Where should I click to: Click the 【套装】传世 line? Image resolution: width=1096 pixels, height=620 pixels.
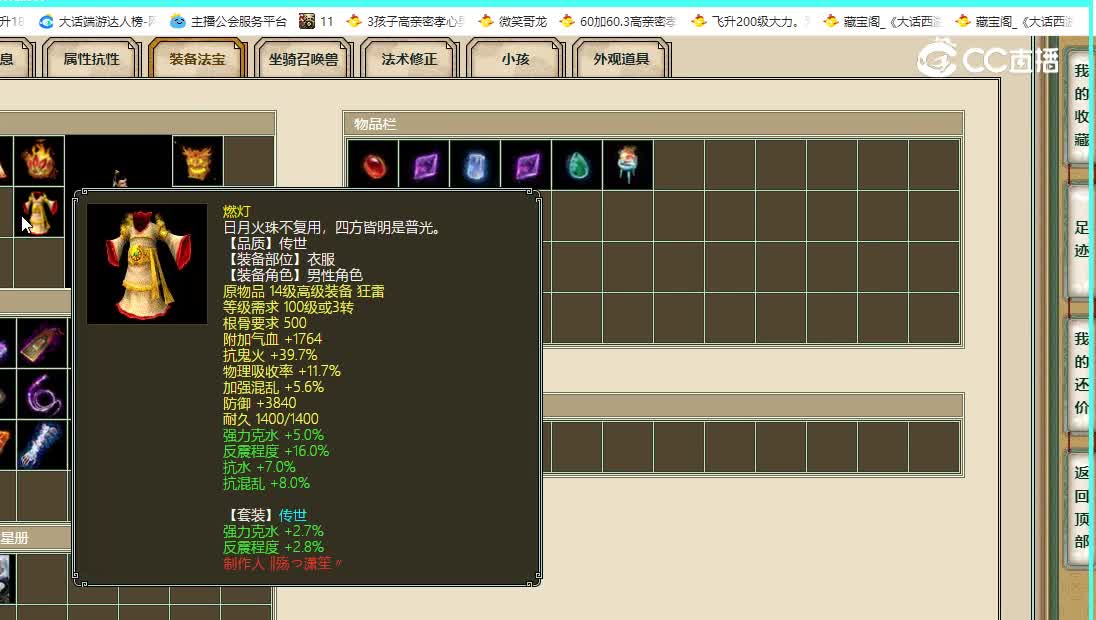pyautogui.click(x=266, y=516)
